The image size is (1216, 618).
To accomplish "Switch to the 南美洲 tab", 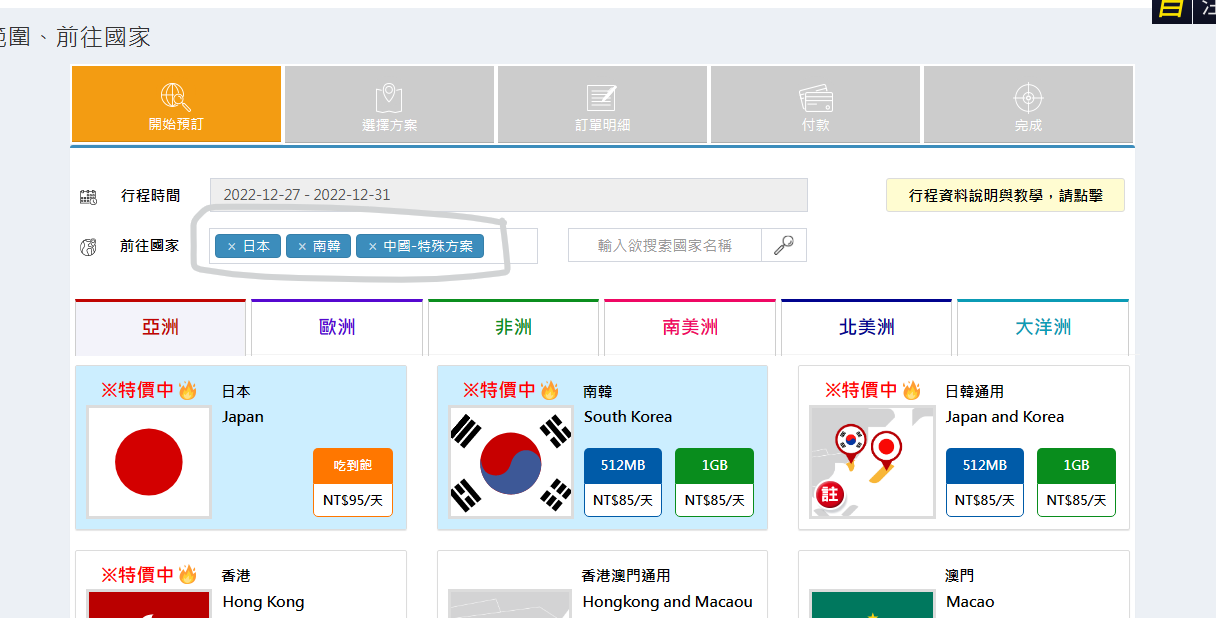I will pyautogui.click(x=690, y=327).
